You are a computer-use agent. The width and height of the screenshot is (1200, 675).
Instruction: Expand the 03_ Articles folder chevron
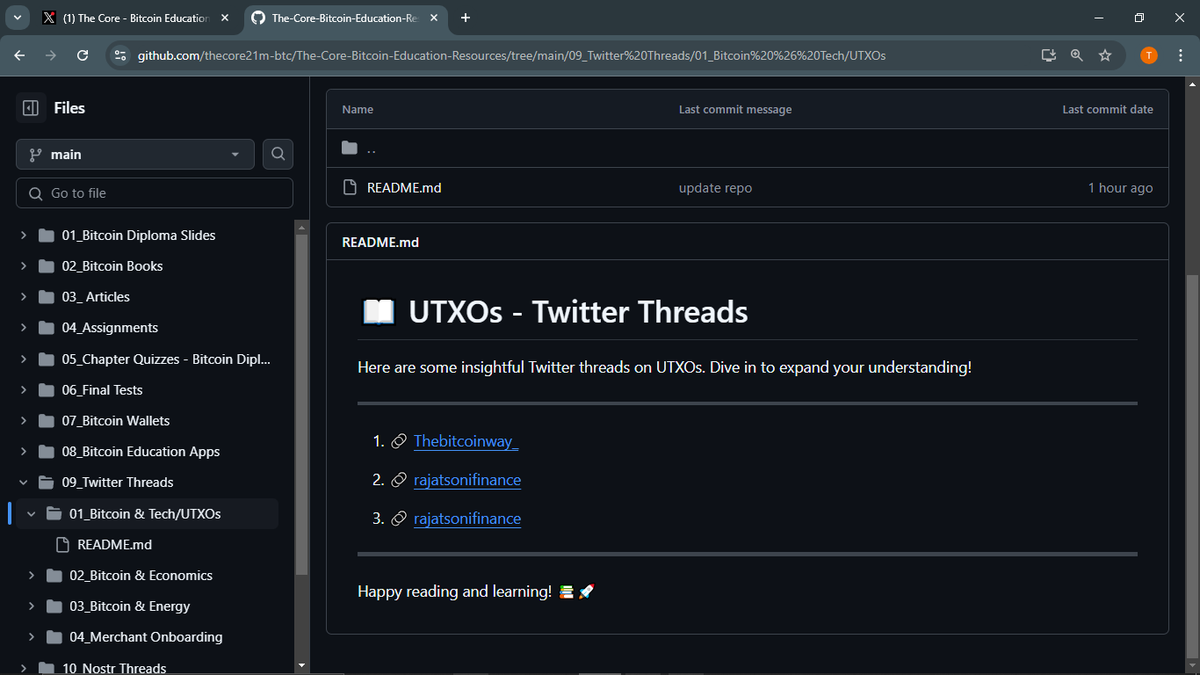coord(23,297)
